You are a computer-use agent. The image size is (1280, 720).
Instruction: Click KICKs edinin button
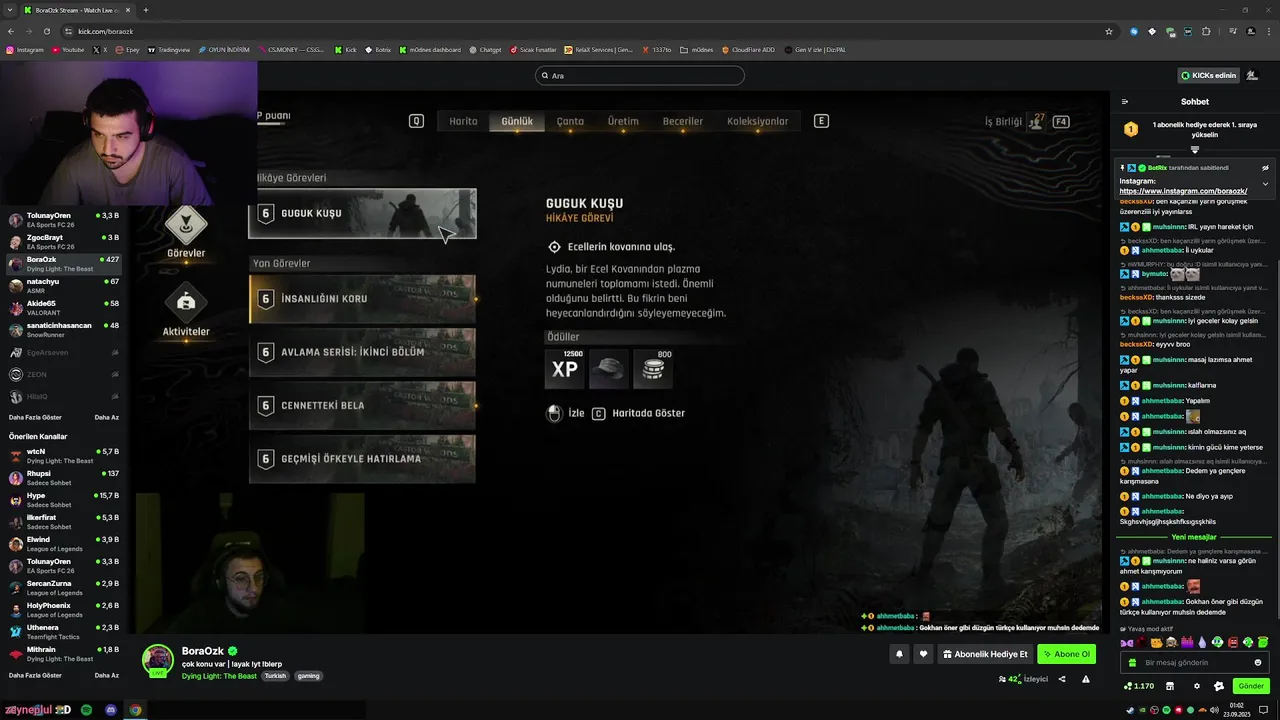click(x=1209, y=75)
